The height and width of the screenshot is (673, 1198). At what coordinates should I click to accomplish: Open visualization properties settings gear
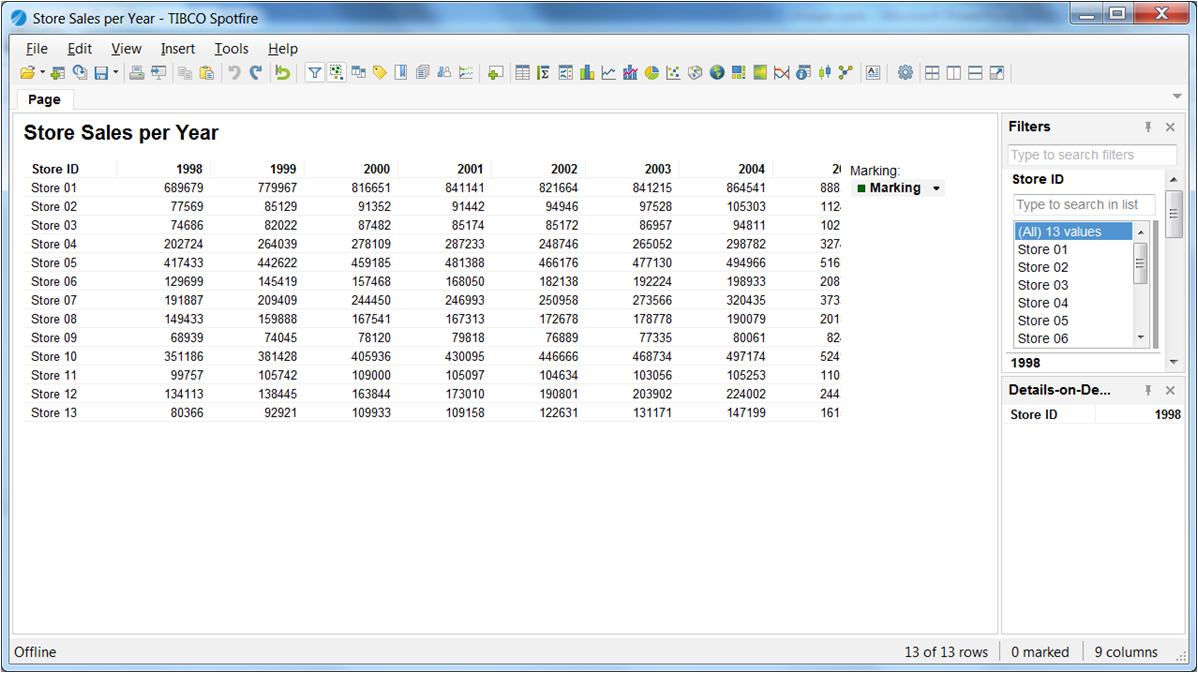click(x=905, y=72)
